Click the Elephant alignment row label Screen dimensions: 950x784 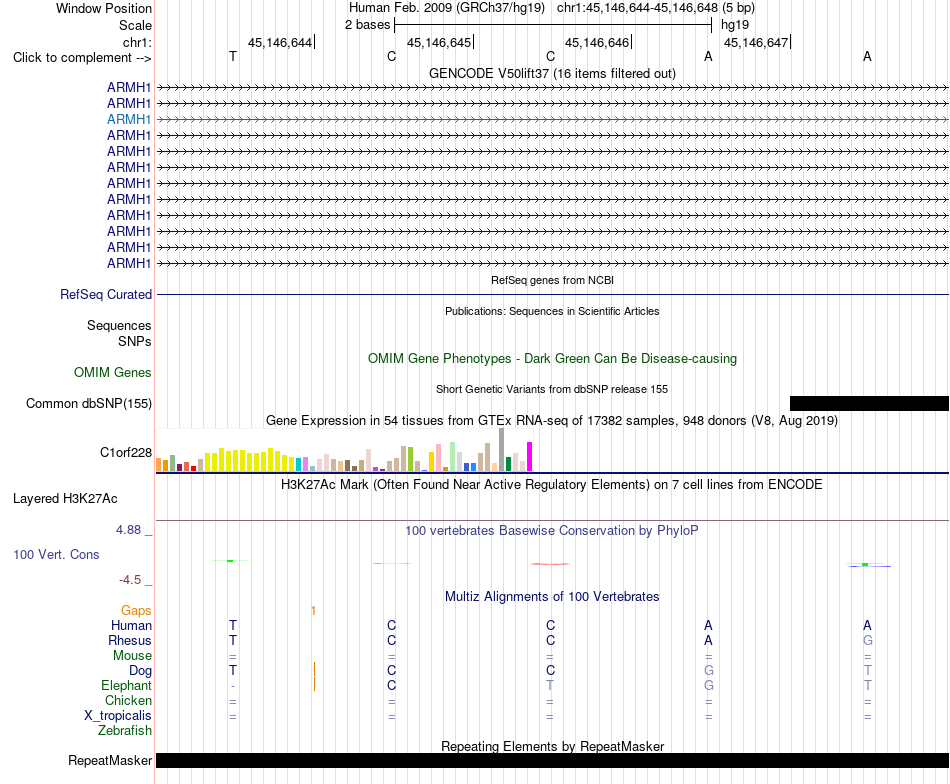(126, 685)
